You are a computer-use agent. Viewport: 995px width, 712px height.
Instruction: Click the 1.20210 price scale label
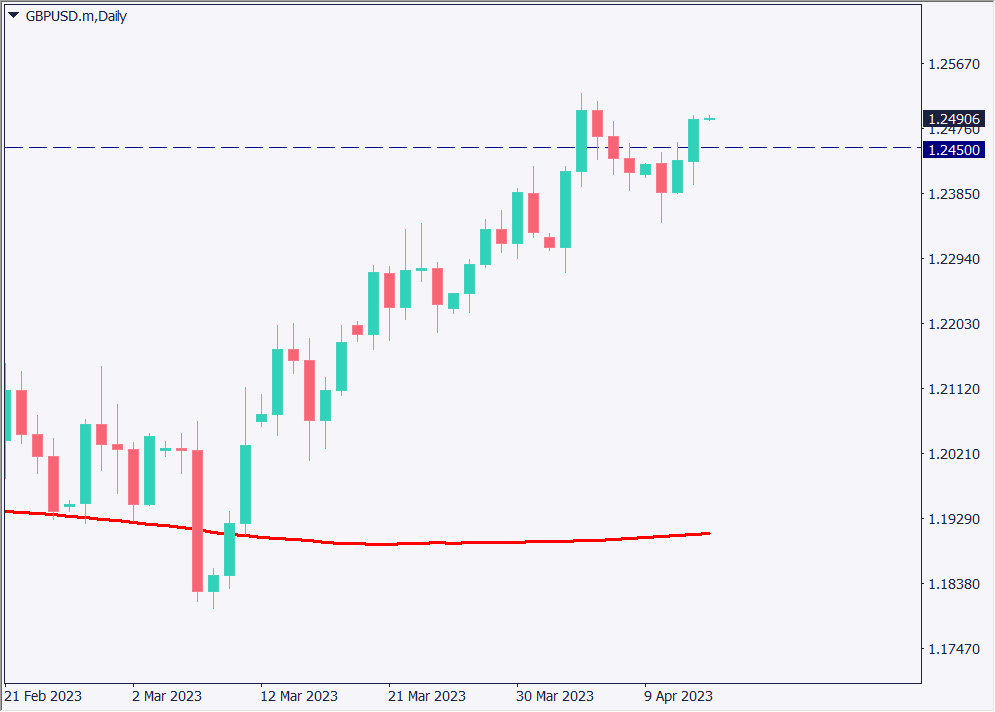(954, 454)
